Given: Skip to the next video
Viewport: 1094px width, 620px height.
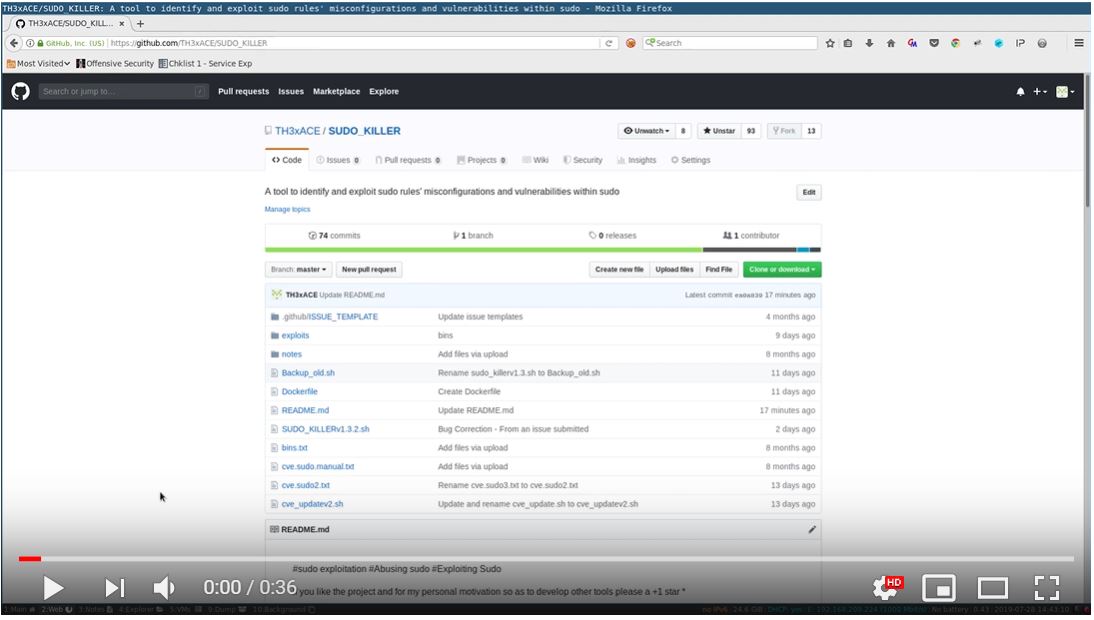Looking at the screenshot, I should pos(115,588).
